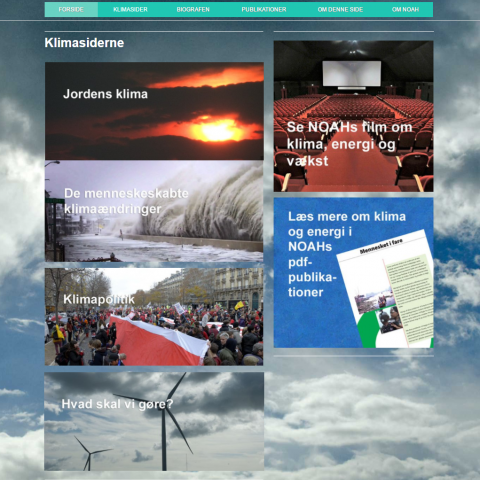This screenshot has height=480, width=480.
Task: Click De menneskeskabte klimaændringer title text
Action: 126,201
